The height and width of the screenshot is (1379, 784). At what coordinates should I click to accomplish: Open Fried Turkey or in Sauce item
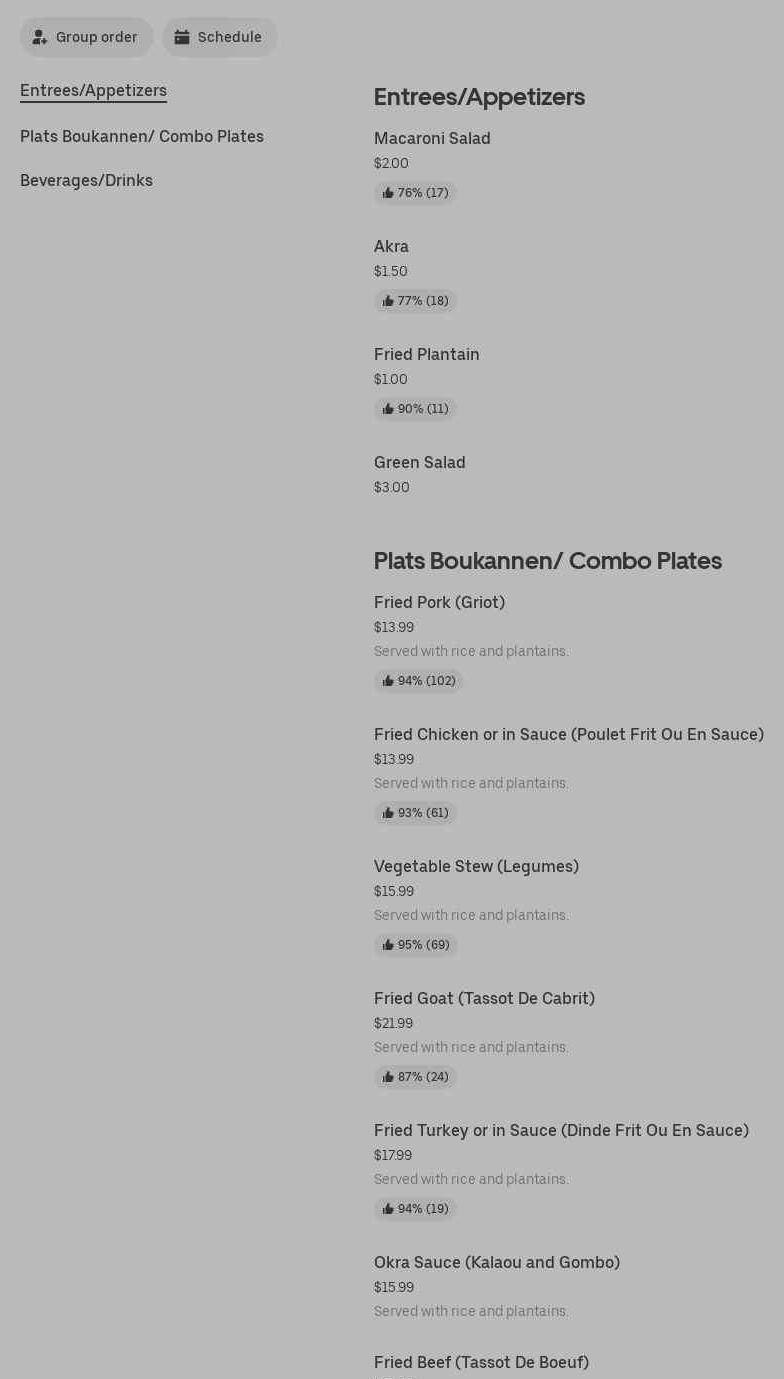click(x=561, y=1131)
